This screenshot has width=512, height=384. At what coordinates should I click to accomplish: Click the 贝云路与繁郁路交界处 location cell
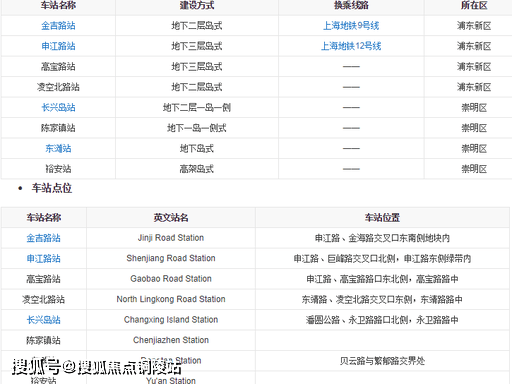tap(382, 361)
